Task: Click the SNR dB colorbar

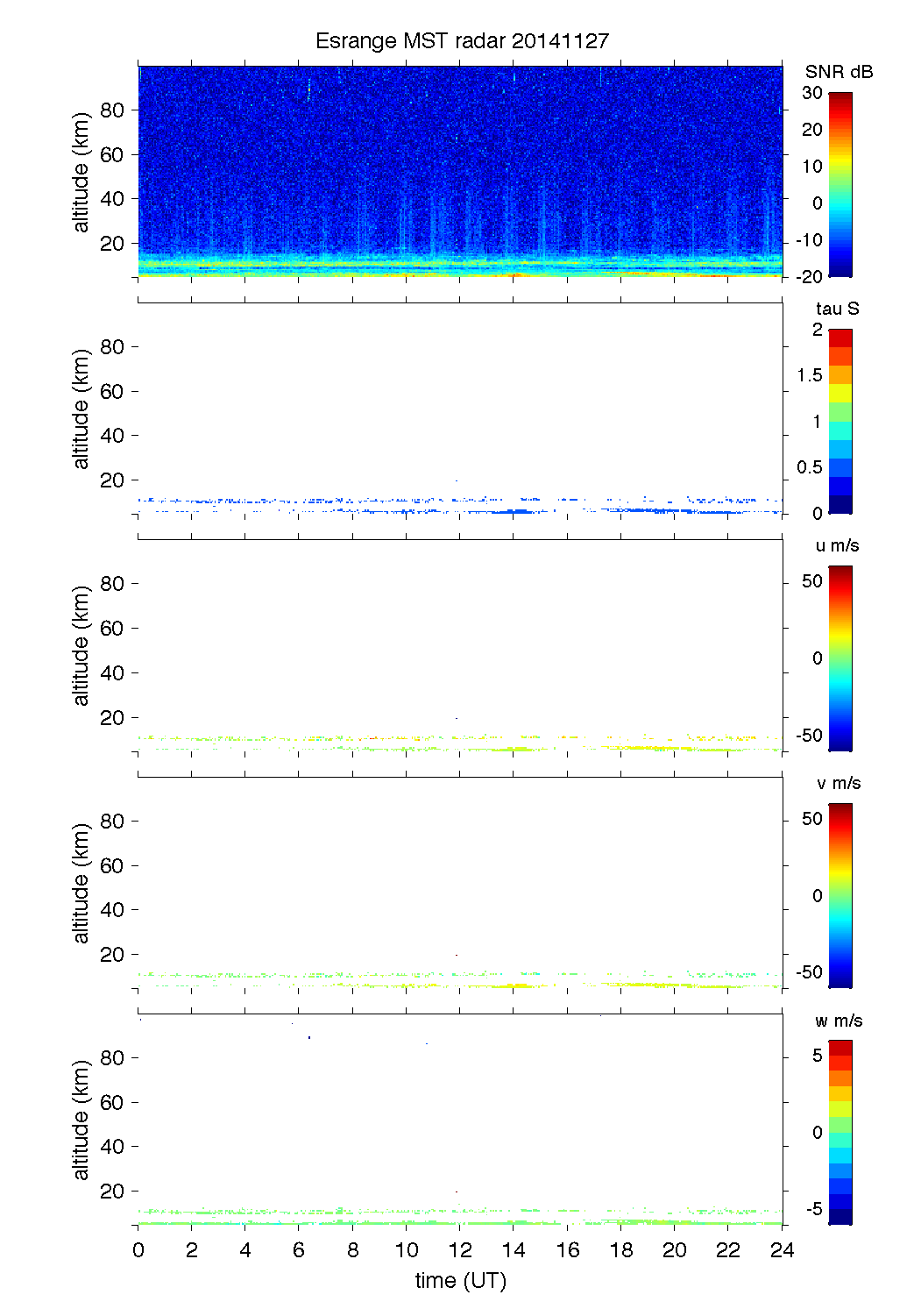Action: 840,184
